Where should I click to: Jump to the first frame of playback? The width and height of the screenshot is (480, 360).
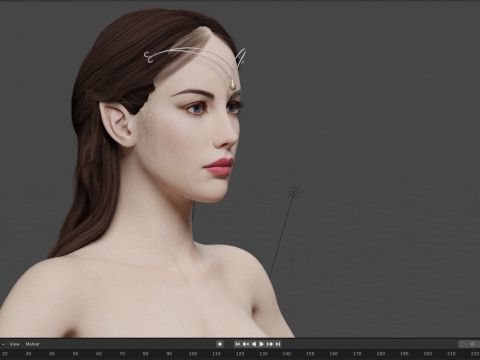point(238,344)
